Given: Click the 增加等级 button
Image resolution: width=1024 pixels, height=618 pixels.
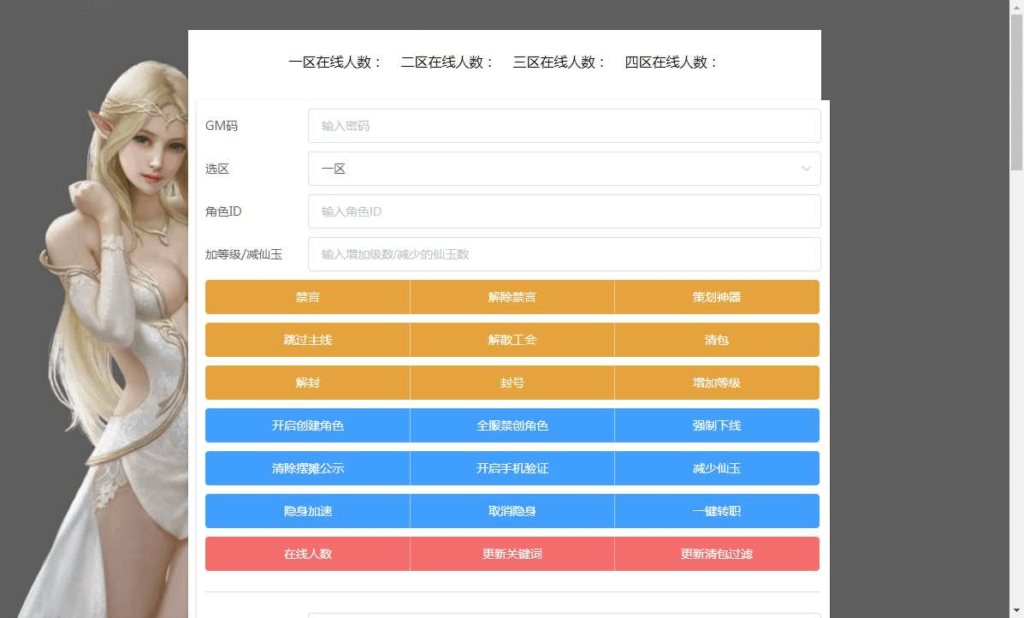Looking at the screenshot, I should (716, 383).
